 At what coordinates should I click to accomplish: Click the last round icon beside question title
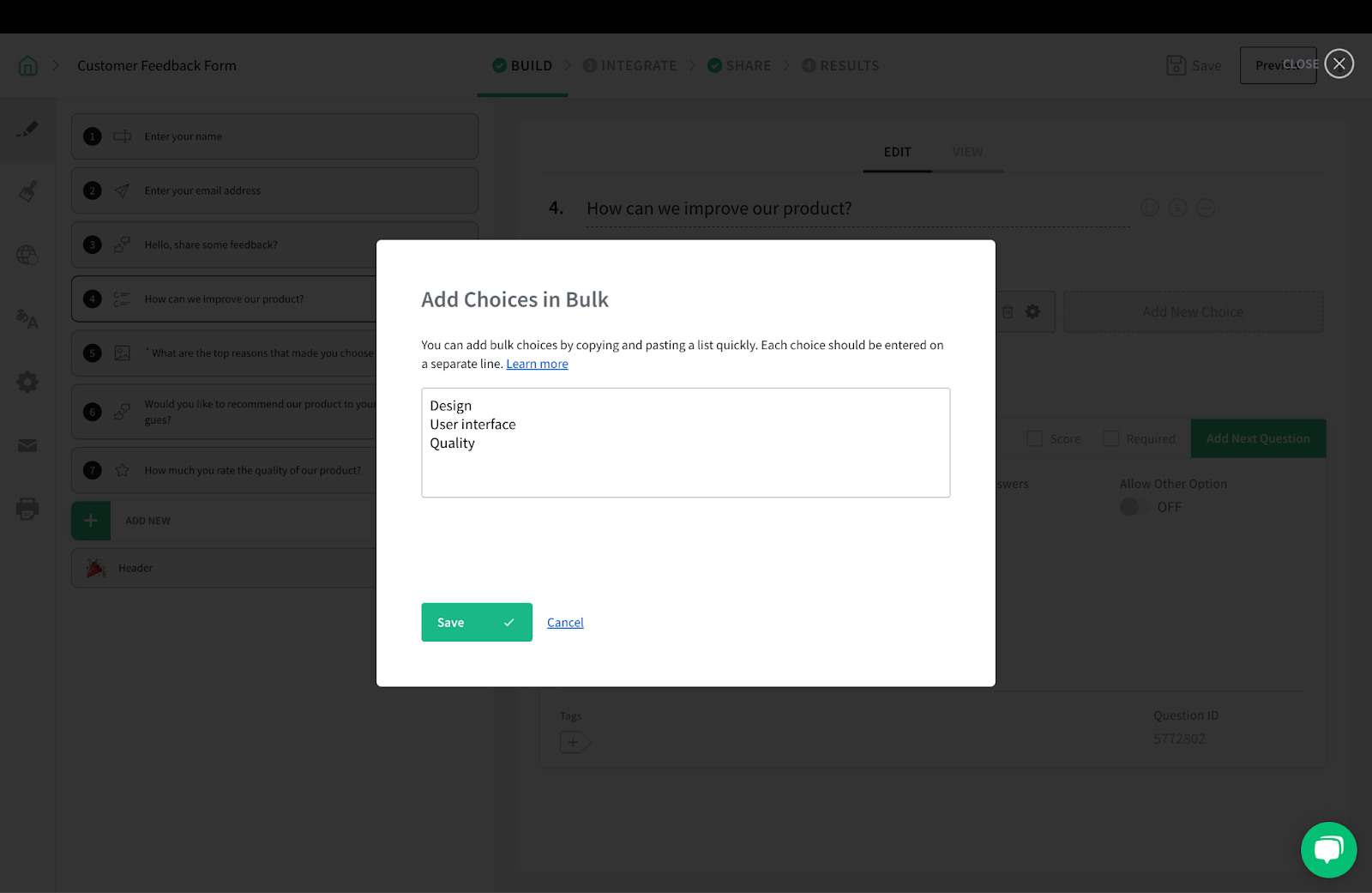tap(1206, 208)
